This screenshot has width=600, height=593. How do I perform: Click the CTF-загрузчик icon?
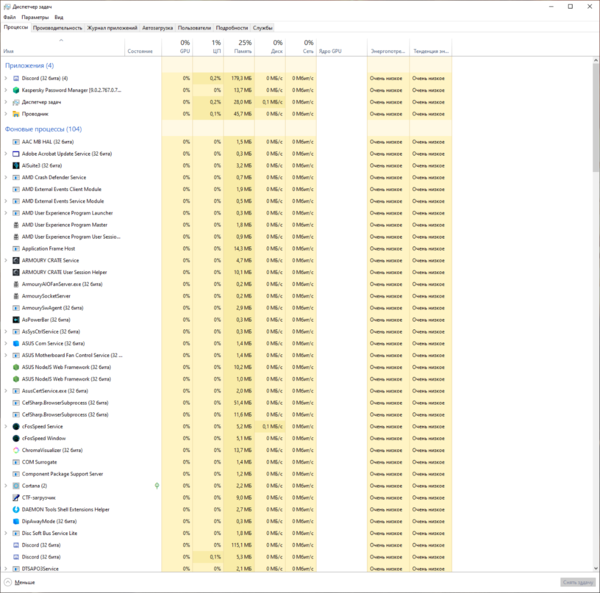16,498
